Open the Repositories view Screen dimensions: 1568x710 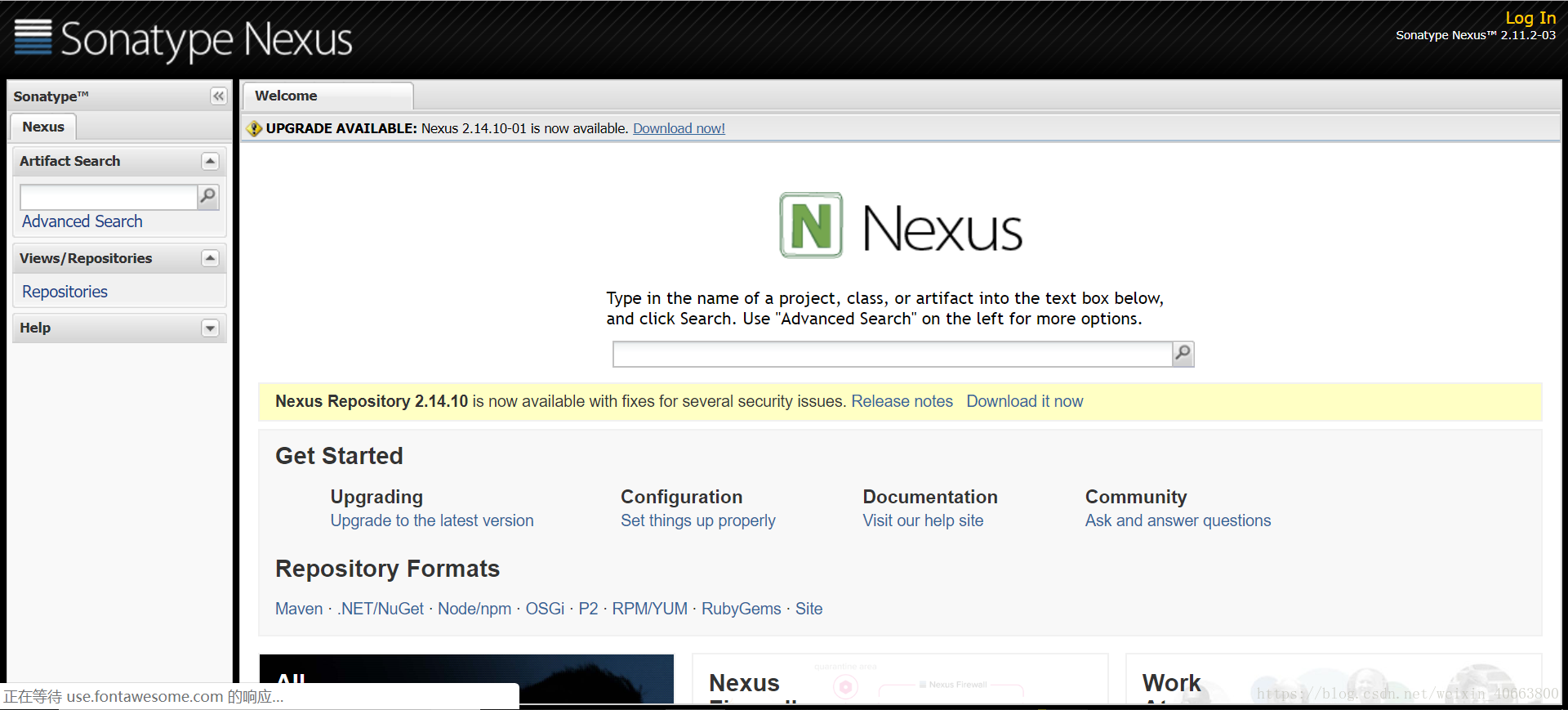click(65, 292)
